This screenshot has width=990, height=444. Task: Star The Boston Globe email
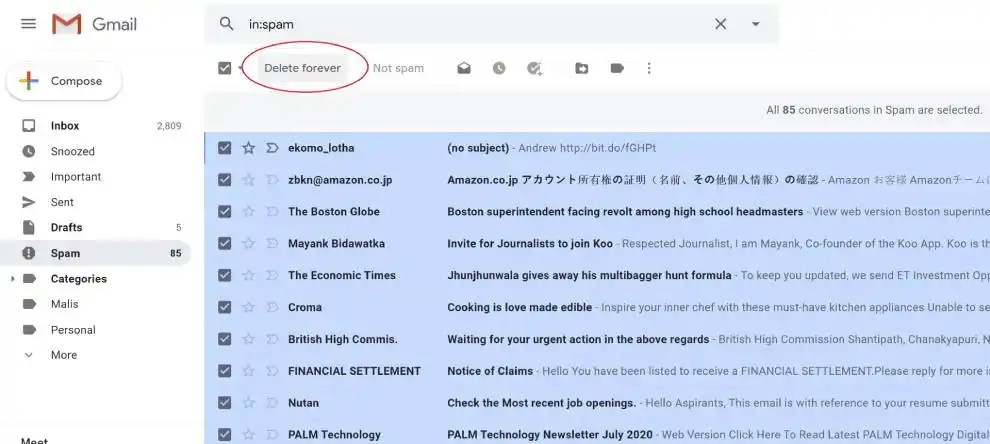point(249,212)
